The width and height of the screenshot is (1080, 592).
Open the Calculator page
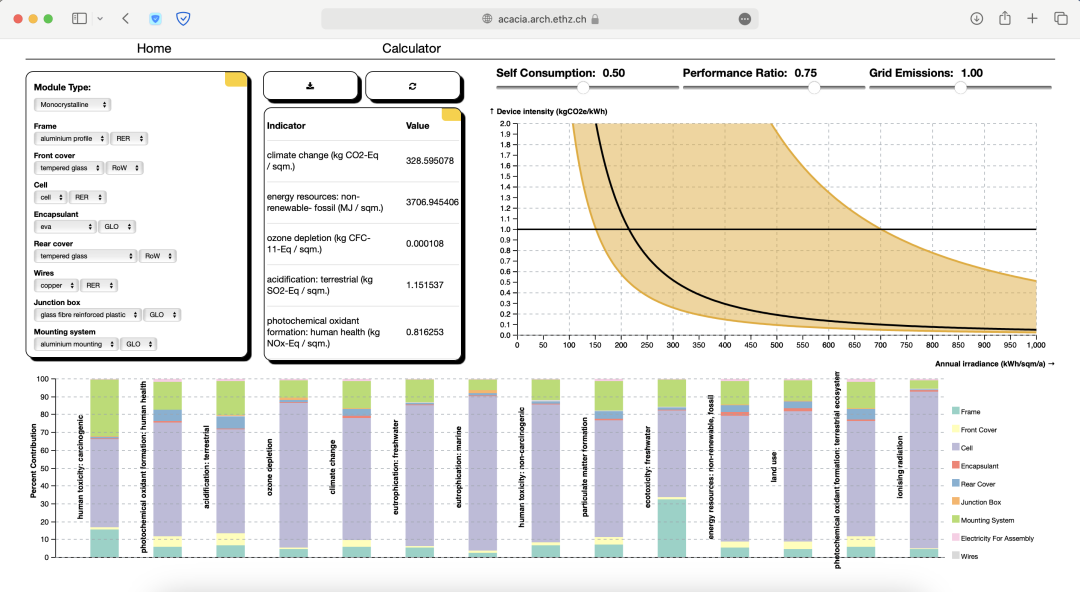click(x=411, y=48)
